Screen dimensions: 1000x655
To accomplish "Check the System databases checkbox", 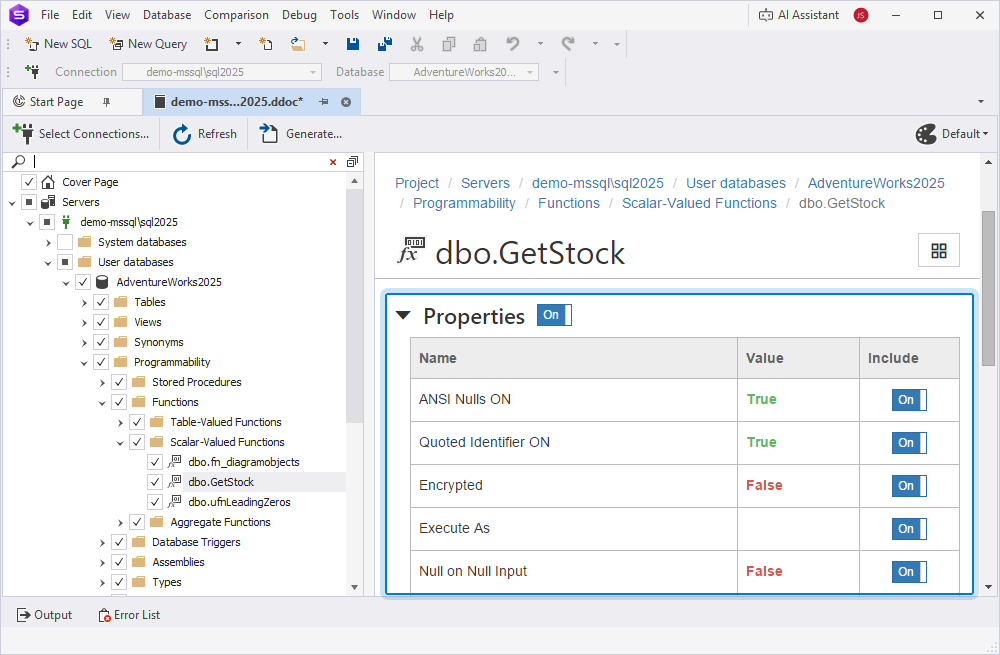I will point(64,242).
